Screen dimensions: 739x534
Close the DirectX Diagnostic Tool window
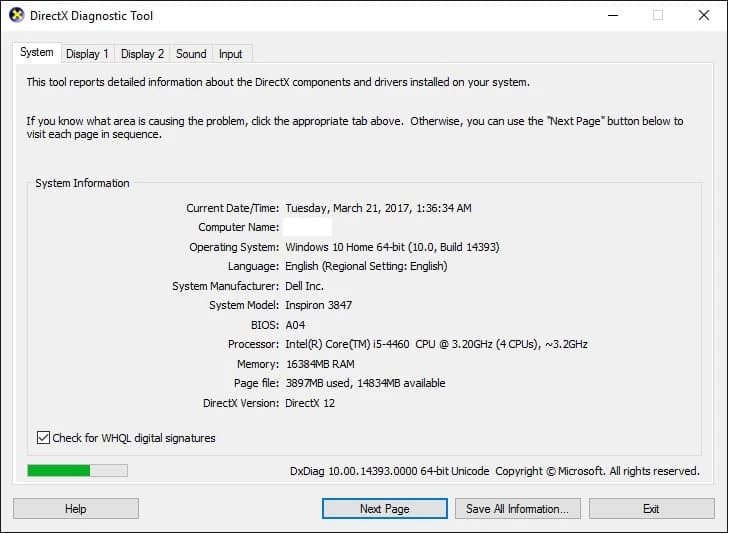705,16
